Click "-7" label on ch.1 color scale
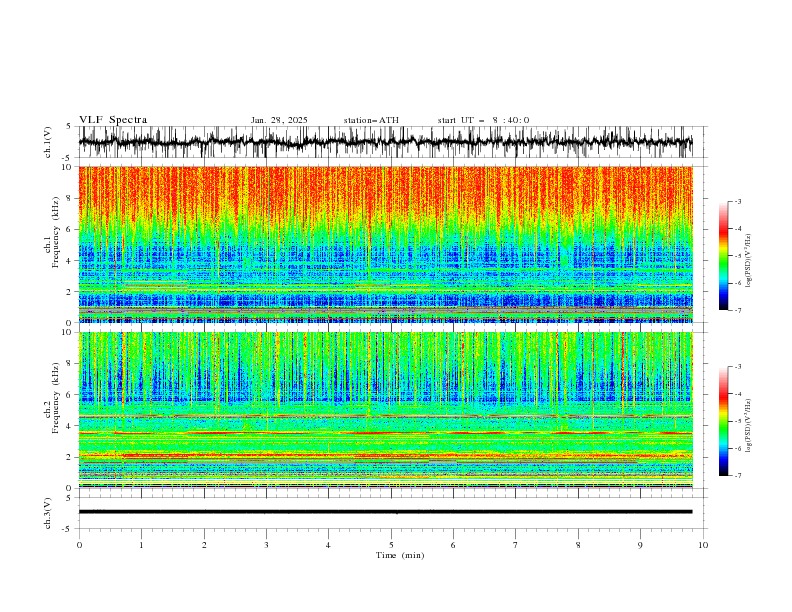The height and width of the screenshot is (612, 792). [738, 310]
